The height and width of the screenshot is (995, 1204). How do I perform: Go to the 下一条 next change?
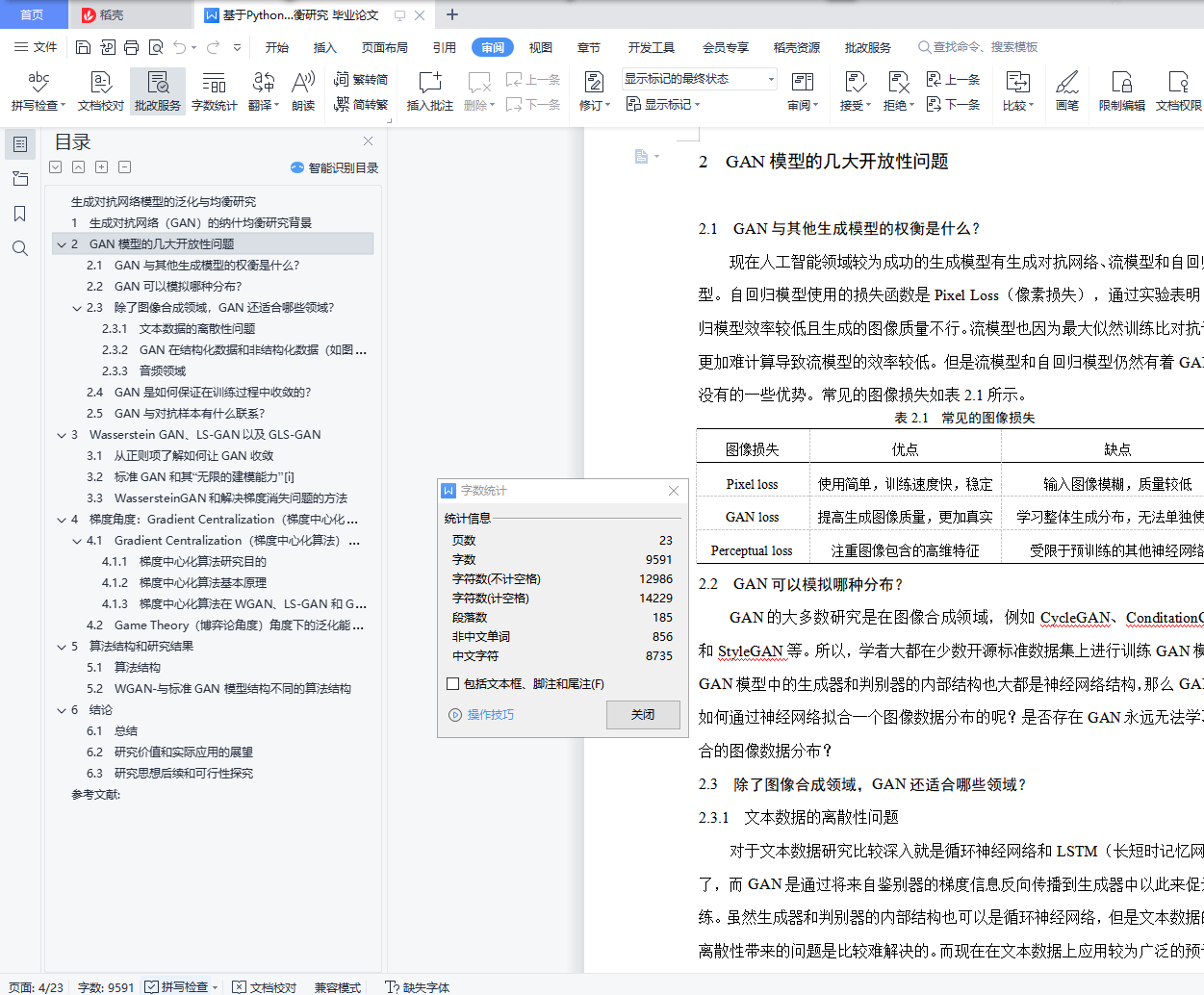[x=954, y=104]
